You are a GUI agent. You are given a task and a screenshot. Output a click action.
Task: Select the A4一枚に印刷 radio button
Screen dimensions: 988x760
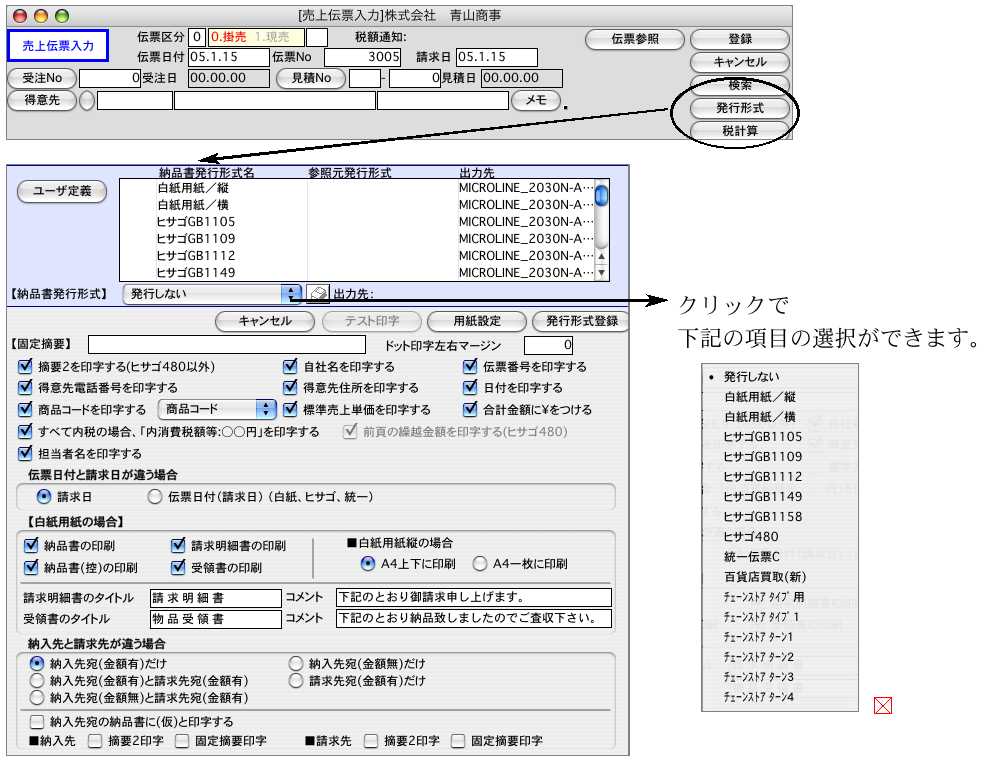pyautogui.click(x=479, y=564)
